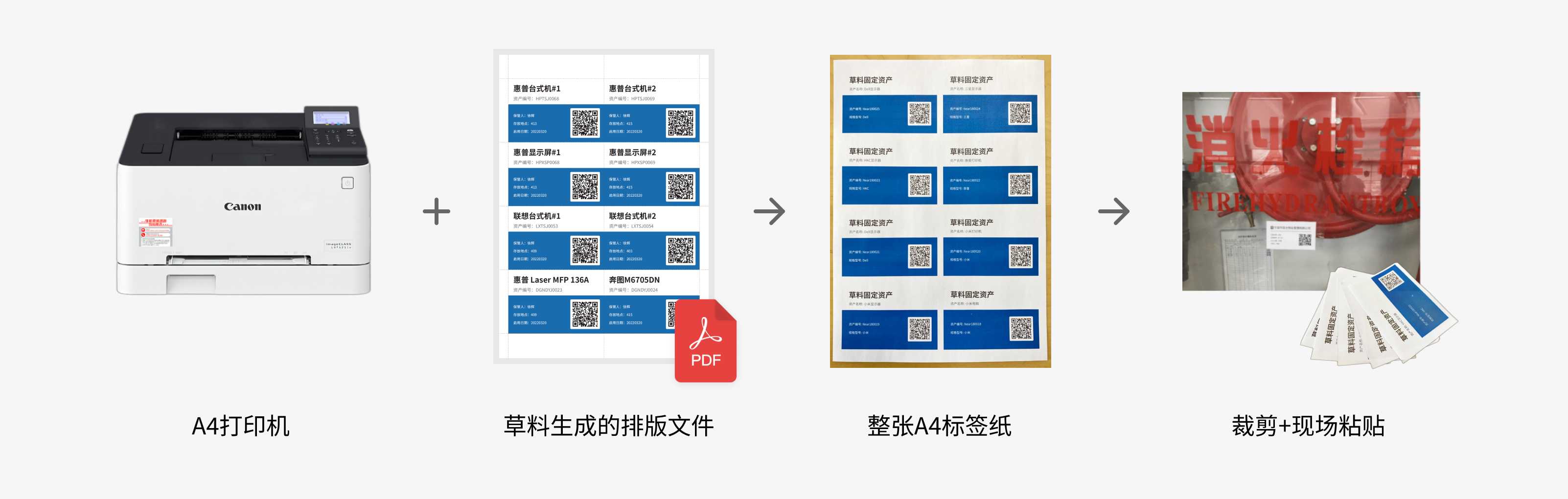1568x499 pixels.
Task: Open the fire hydrant box photo
Action: coord(1301,191)
